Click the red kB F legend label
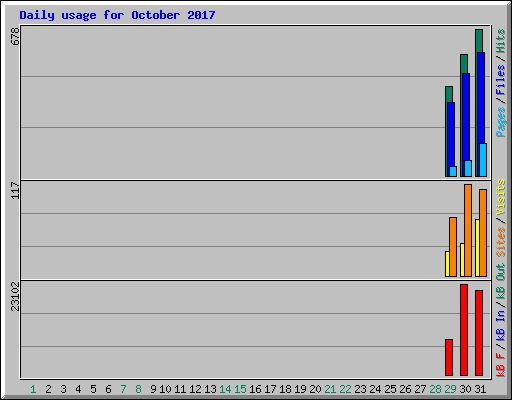This screenshot has height=400, width=512. [500, 365]
